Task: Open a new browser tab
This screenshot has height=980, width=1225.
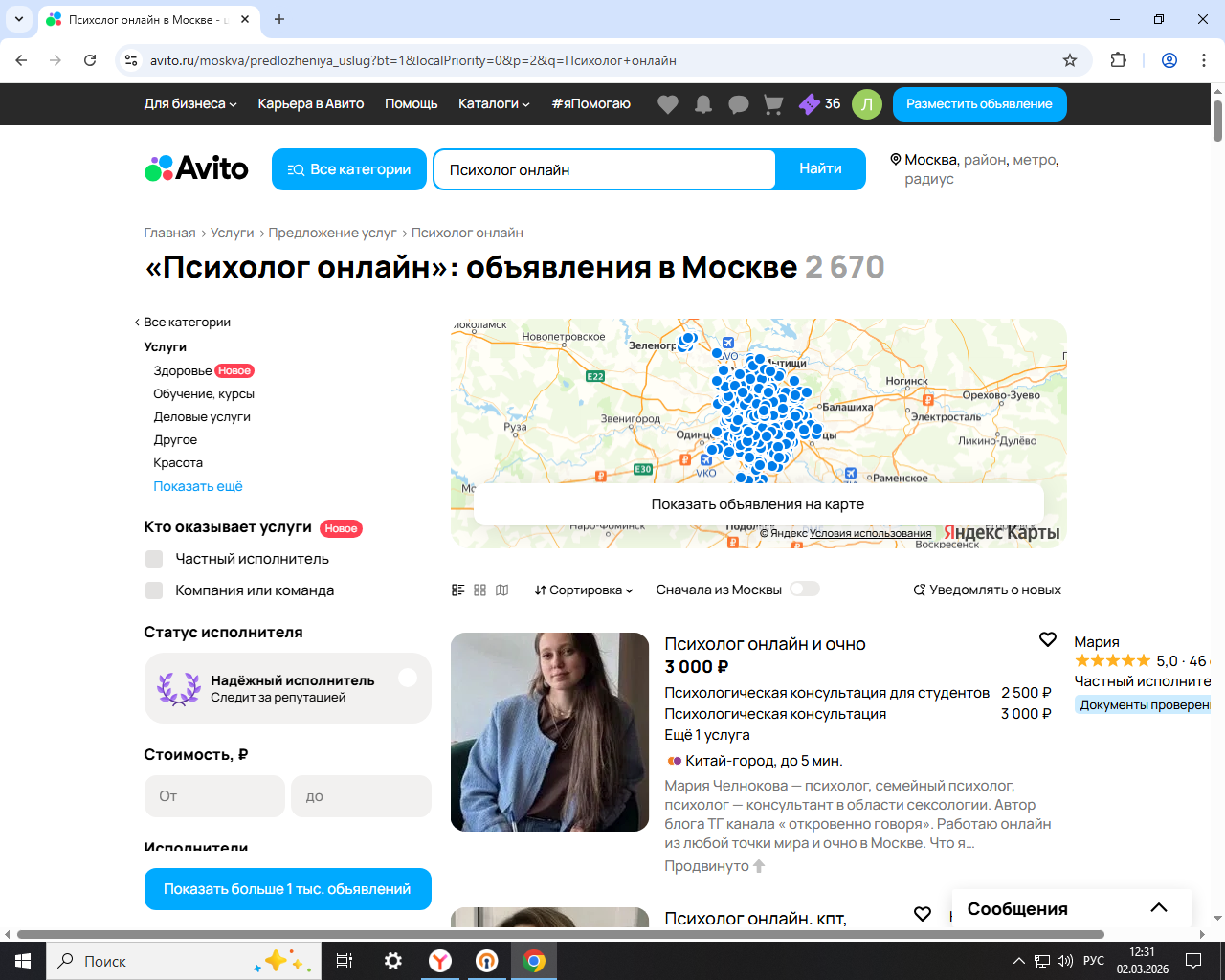Action: point(279,19)
